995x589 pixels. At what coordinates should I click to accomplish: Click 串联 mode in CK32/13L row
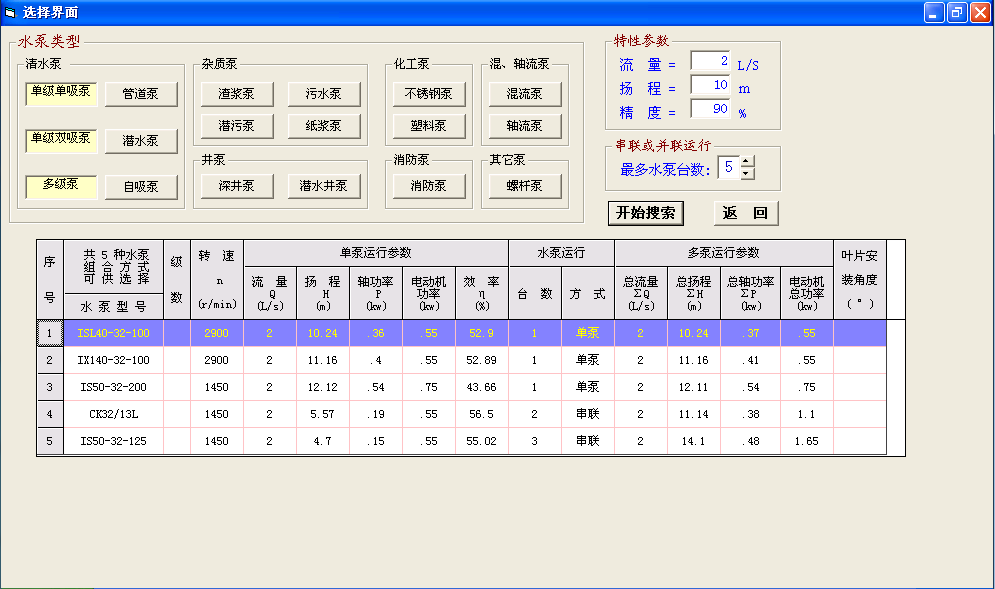tap(588, 414)
